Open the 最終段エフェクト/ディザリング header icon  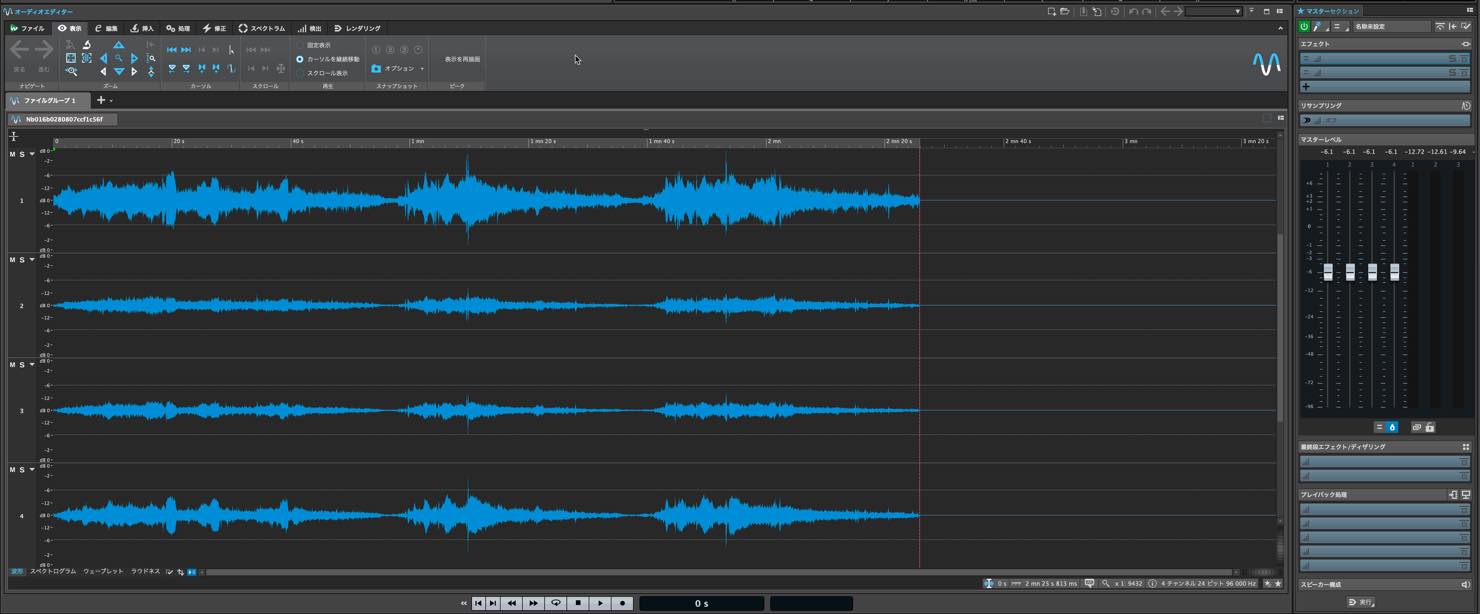point(1466,447)
